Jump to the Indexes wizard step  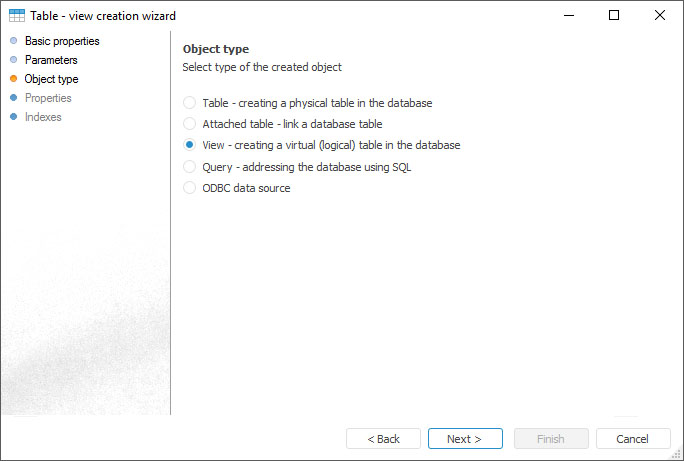pyautogui.click(x=43, y=117)
